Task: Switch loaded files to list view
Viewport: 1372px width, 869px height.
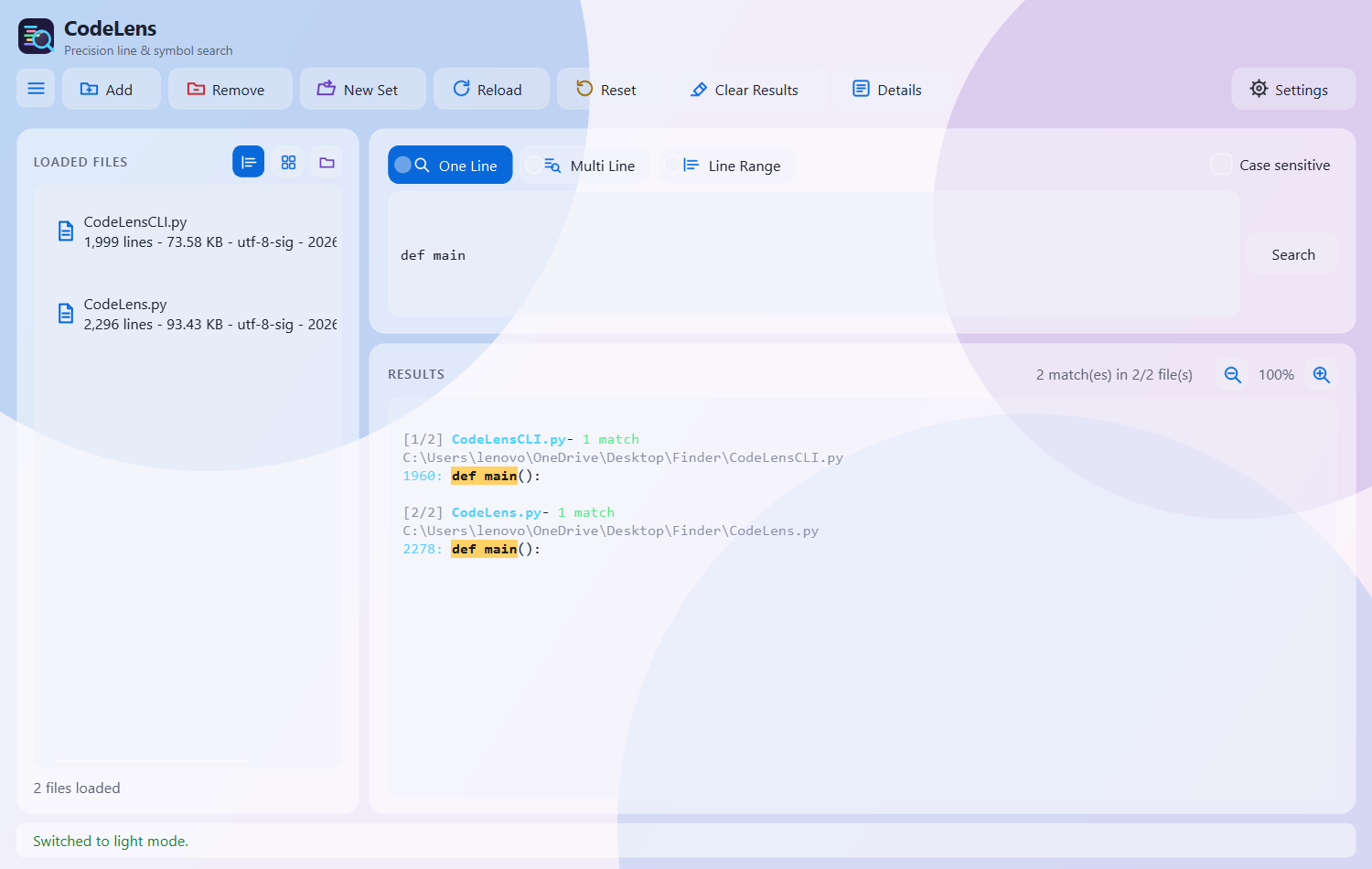Action: click(248, 162)
